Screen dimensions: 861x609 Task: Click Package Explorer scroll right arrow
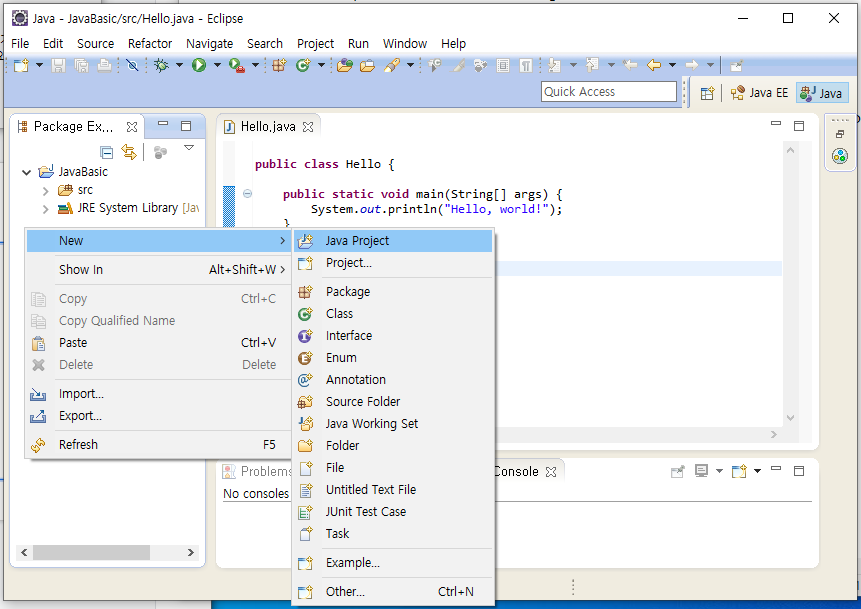click(x=191, y=552)
